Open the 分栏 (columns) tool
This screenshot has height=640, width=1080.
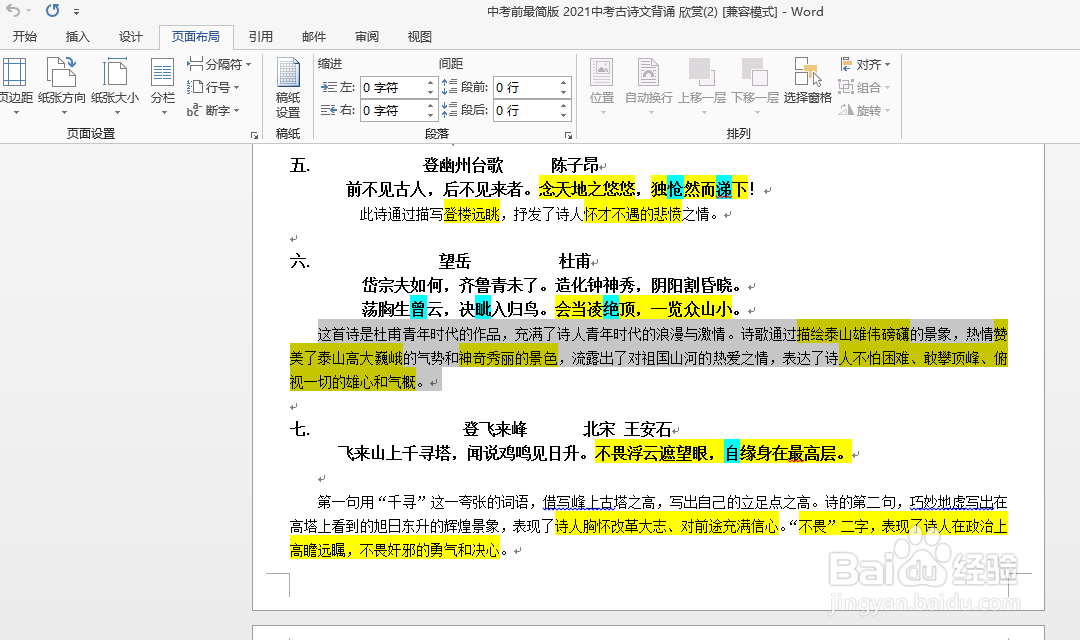tap(162, 85)
